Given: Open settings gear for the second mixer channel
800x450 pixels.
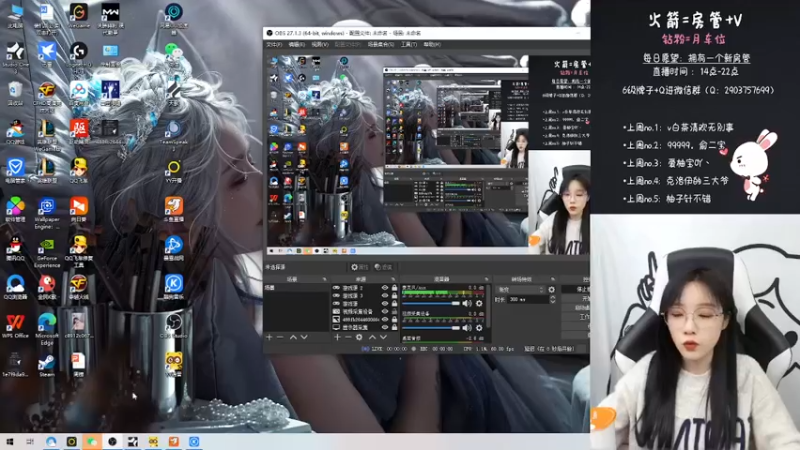Looking at the screenshot, I should click(x=479, y=328).
